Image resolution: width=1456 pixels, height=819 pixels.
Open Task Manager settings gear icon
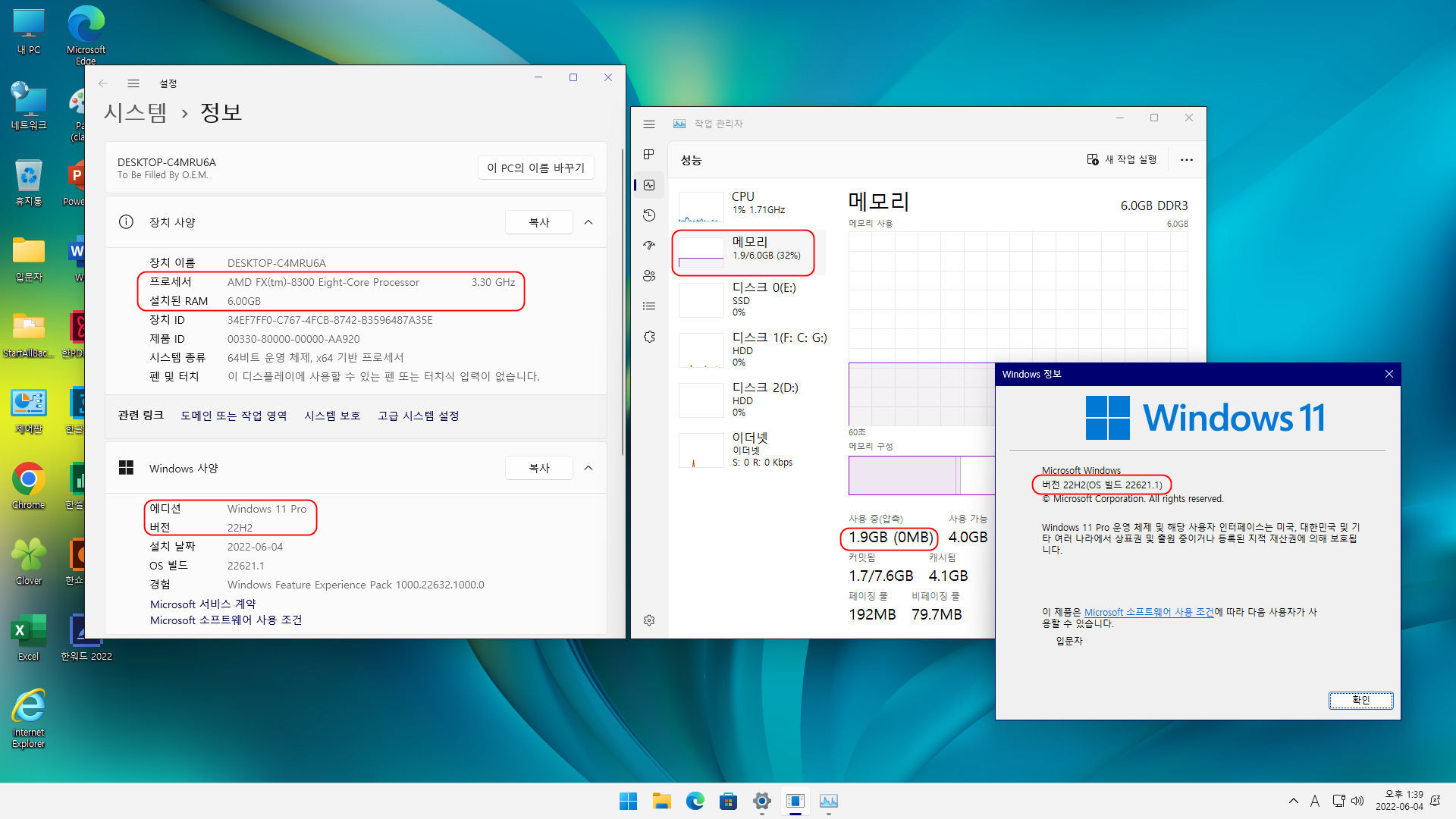pyautogui.click(x=649, y=620)
